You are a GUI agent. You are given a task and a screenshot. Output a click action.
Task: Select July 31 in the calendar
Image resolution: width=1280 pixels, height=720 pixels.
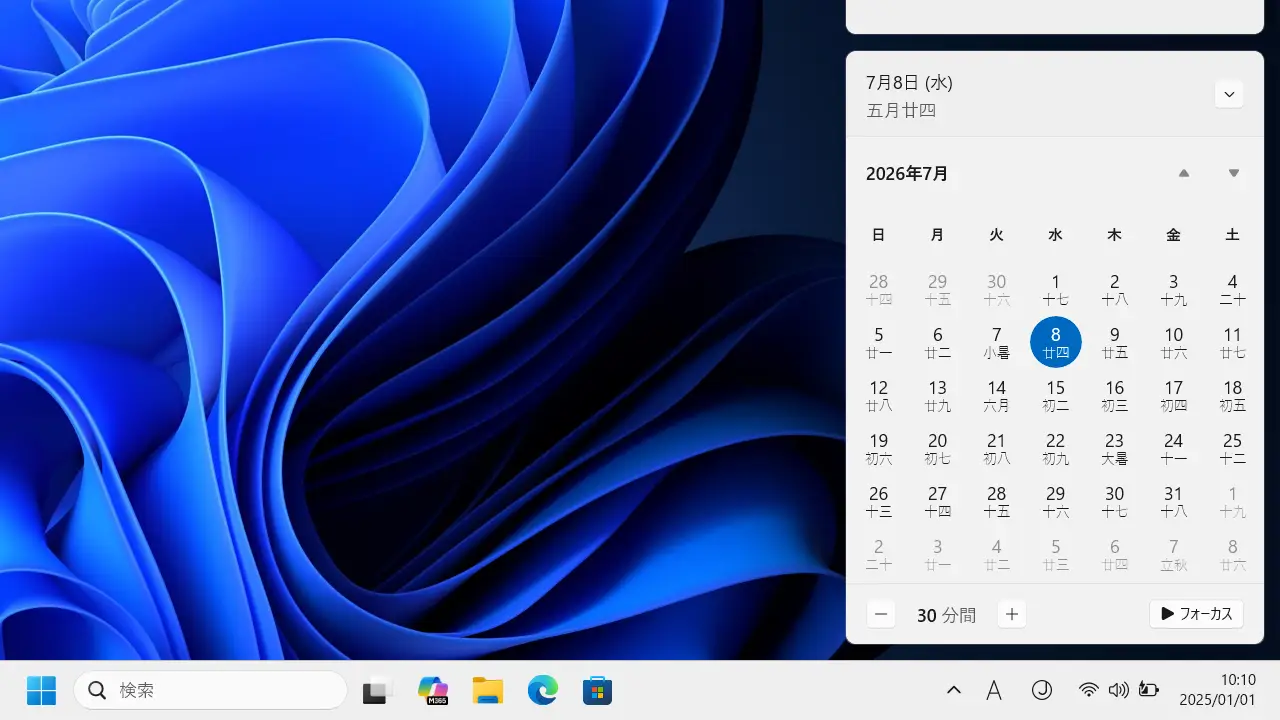click(x=1174, y=501)
